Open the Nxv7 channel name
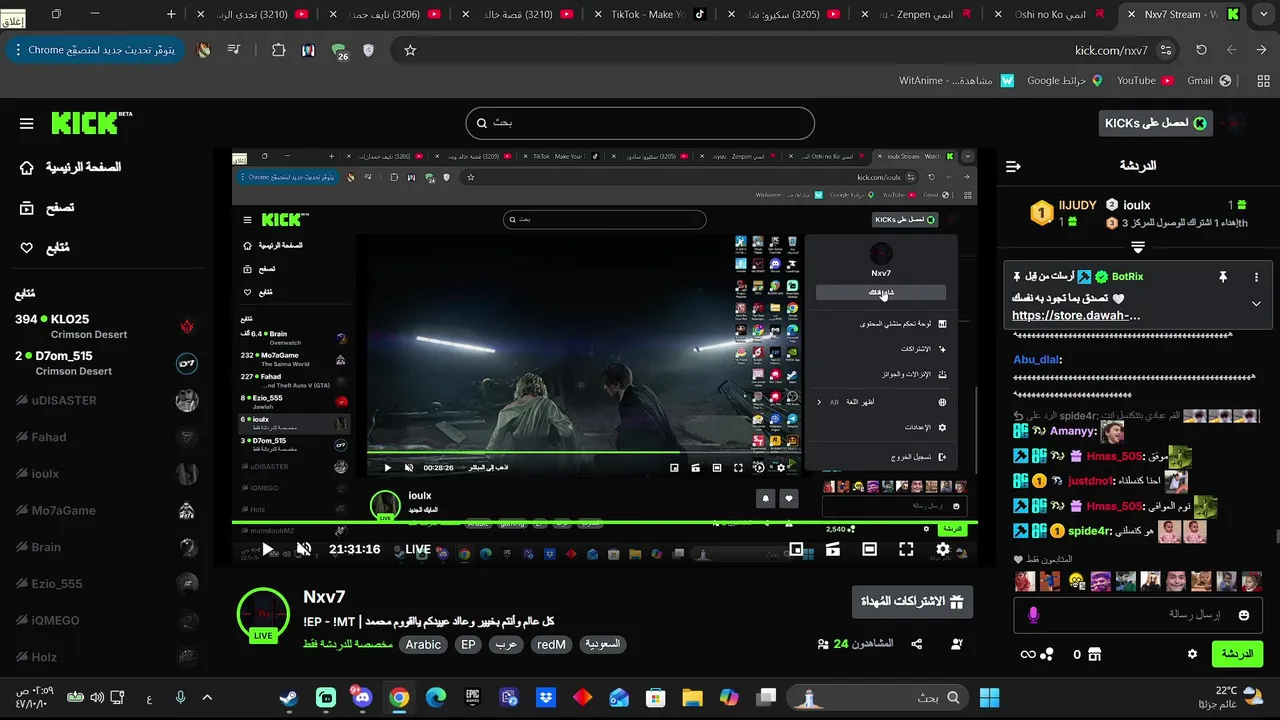 point(324,597)
